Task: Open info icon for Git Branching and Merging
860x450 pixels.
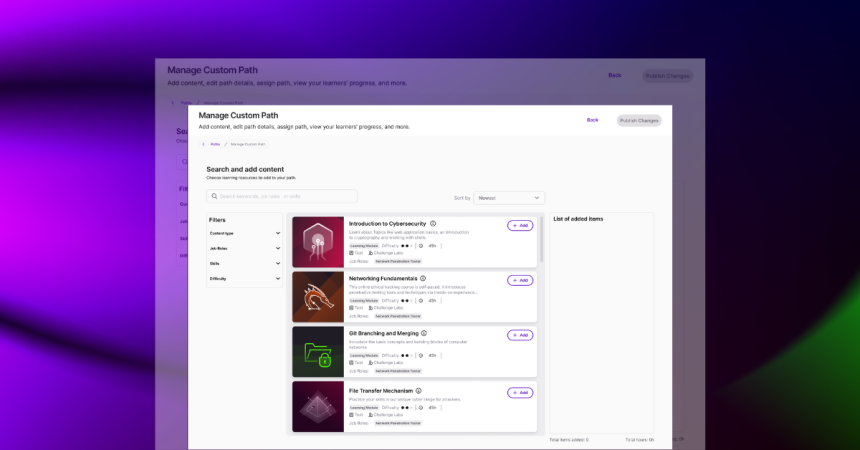Action: pos(424,333)
